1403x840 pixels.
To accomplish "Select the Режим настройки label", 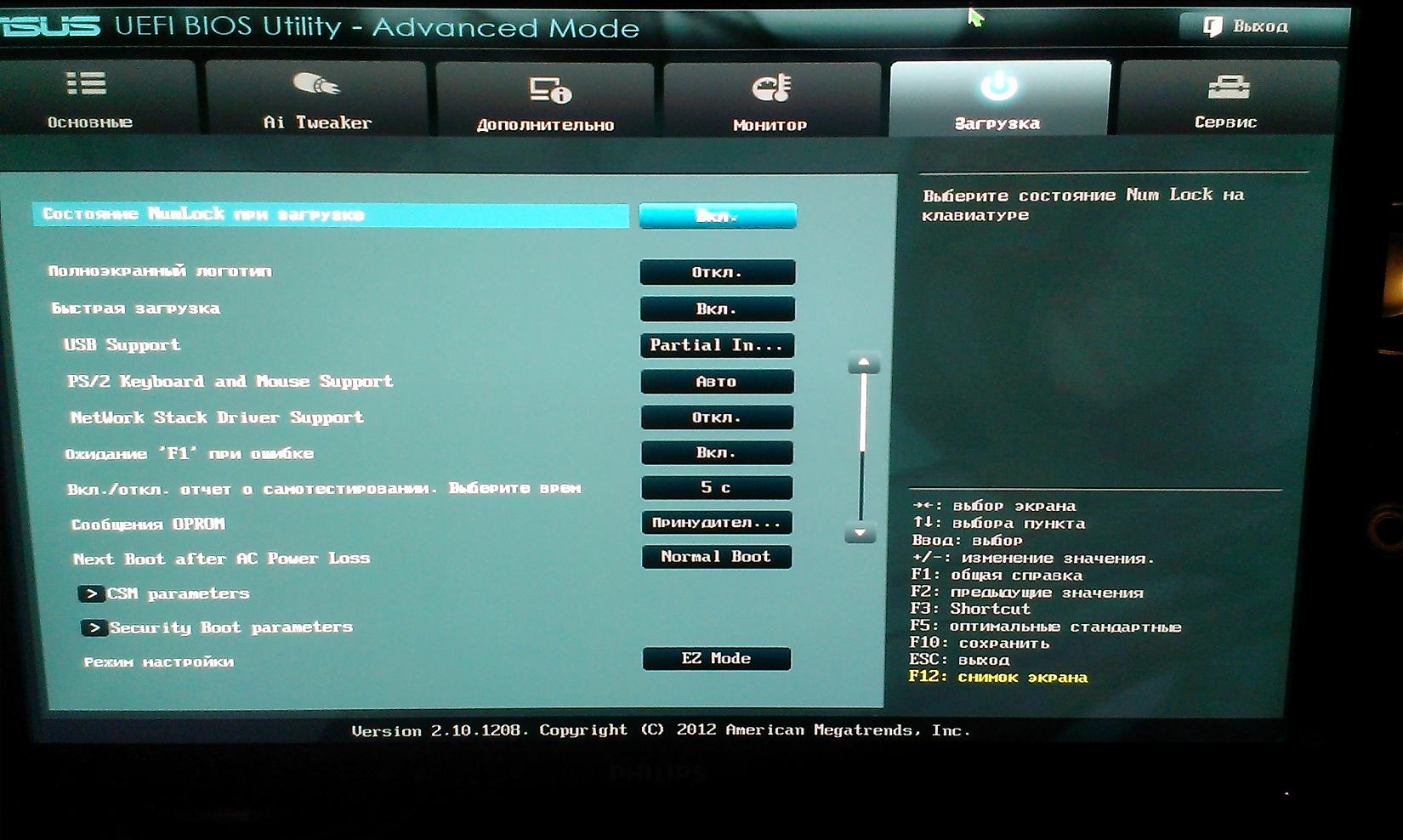I will pos(159,661).
